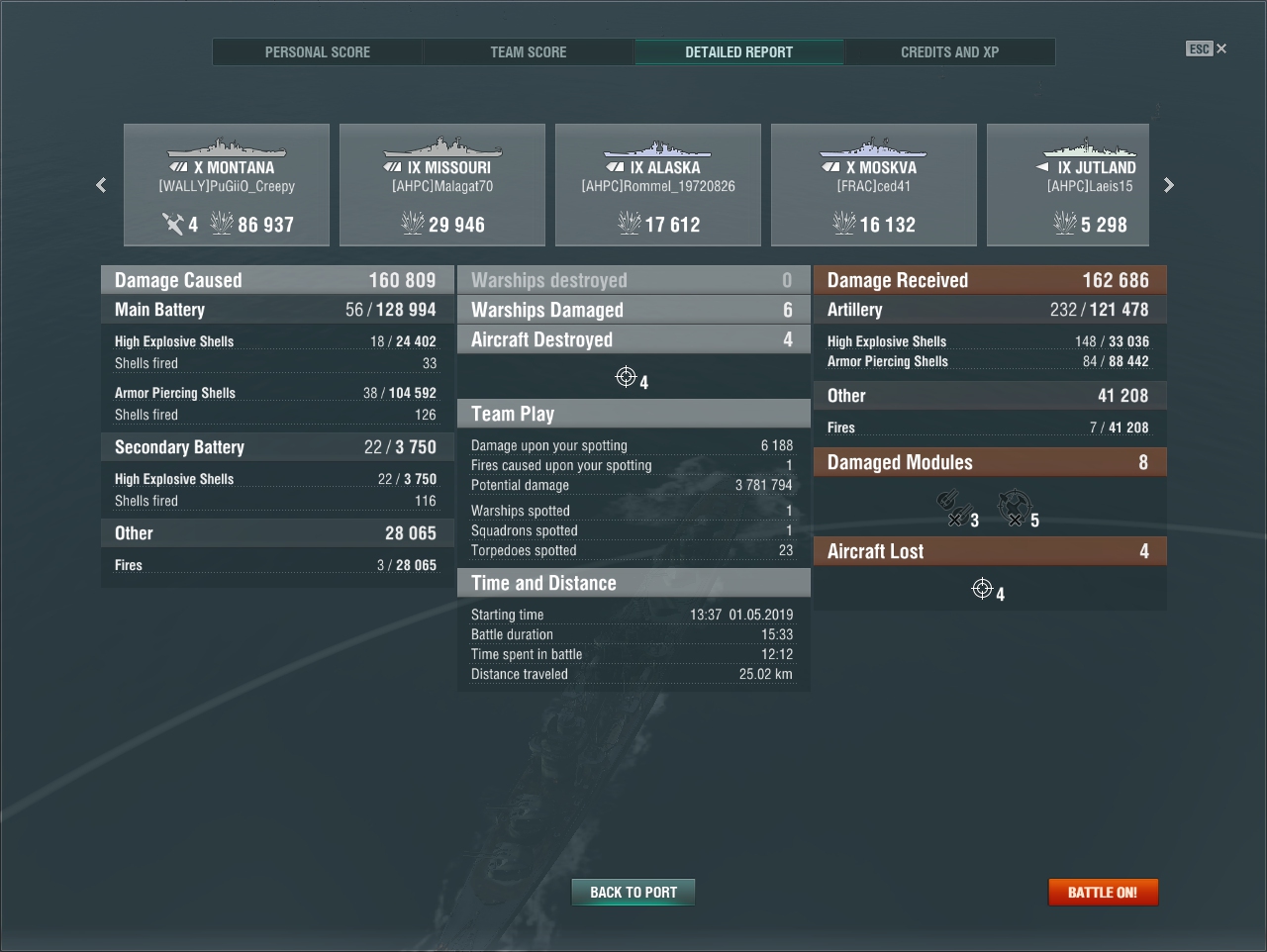Click aircraft shot down icon on Montana card
This screenshot has width=1267, height=952.
point(173,225)
